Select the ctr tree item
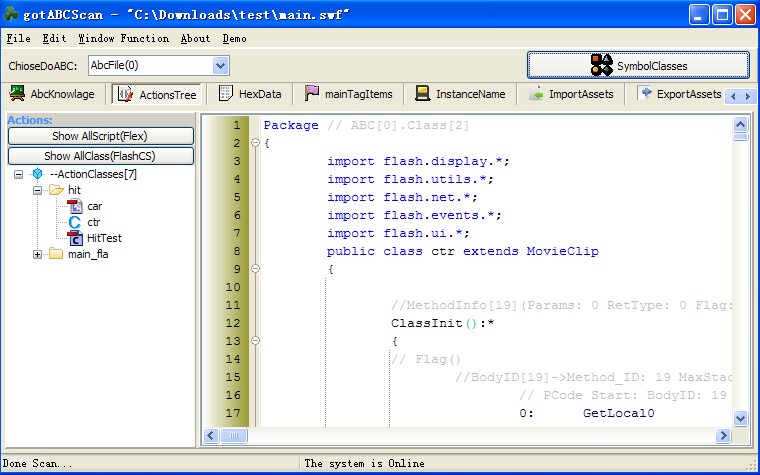 click(94, 222)
